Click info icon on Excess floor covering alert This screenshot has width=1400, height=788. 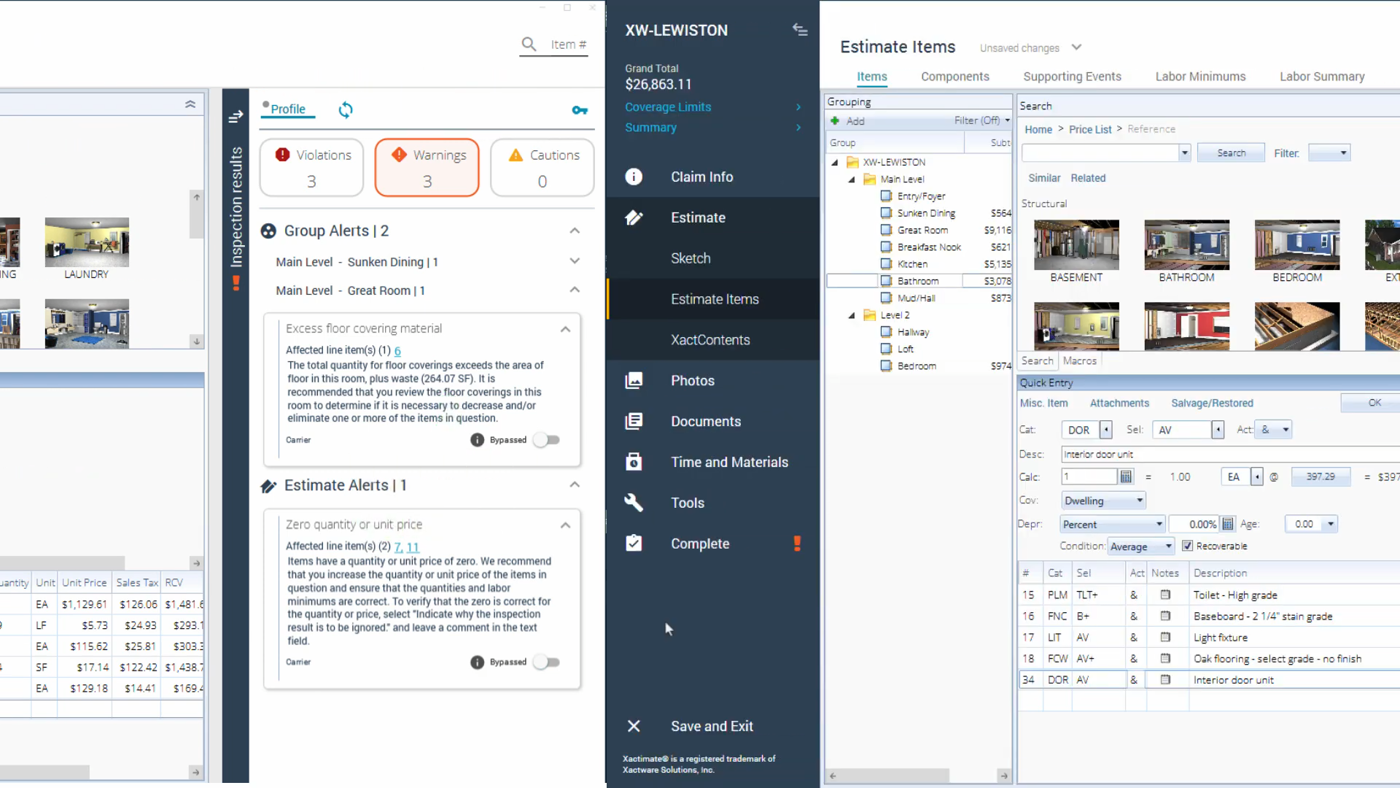click(477, 440)
